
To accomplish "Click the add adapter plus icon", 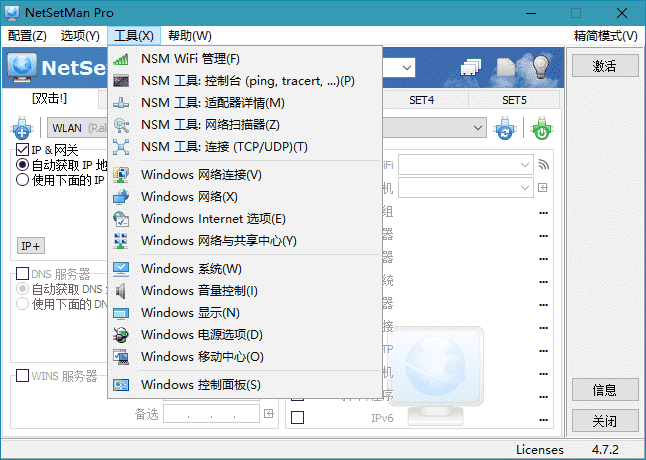I will pos(22,128).
